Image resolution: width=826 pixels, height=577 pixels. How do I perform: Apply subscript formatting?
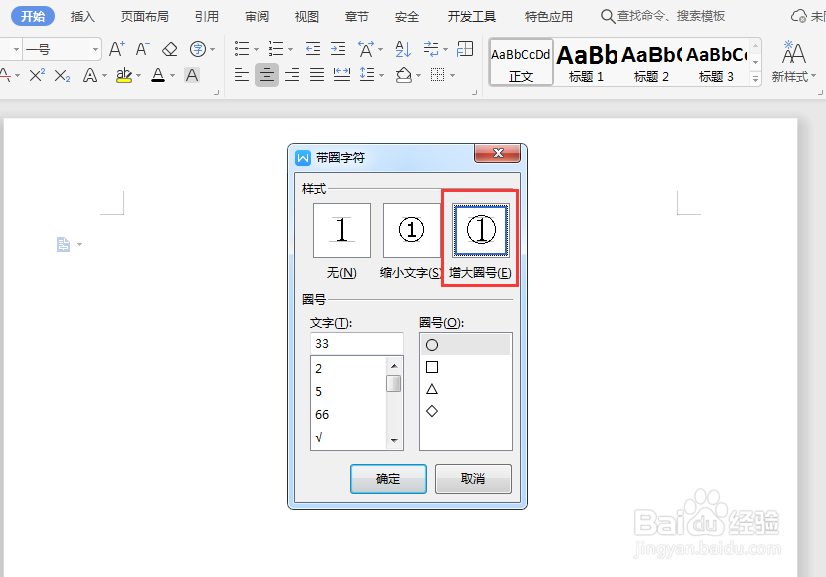pos(62,76)
